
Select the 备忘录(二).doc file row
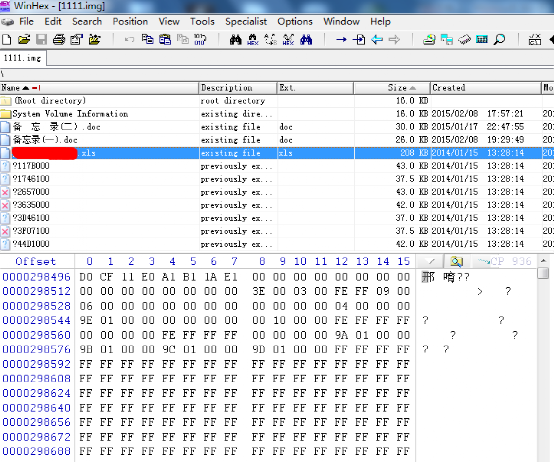click(x=277, y=127)
